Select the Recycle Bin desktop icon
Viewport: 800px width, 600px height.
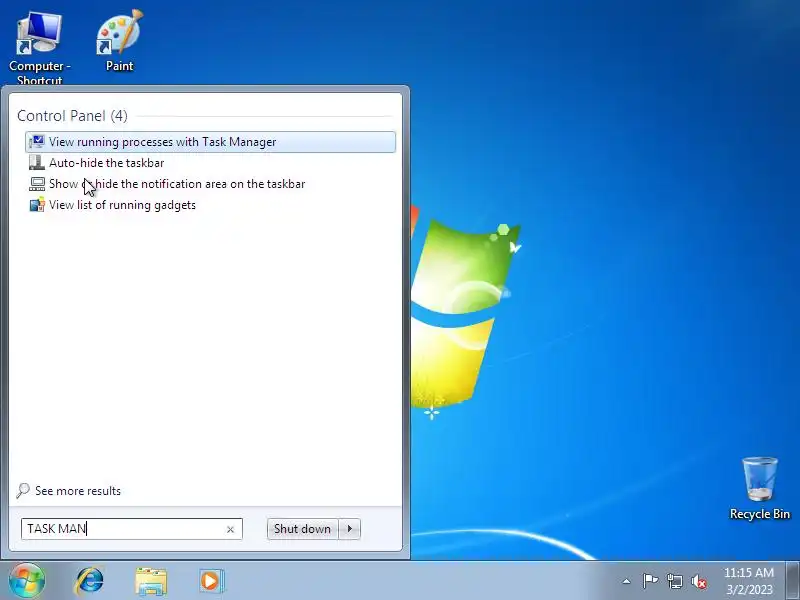[760, 489]
